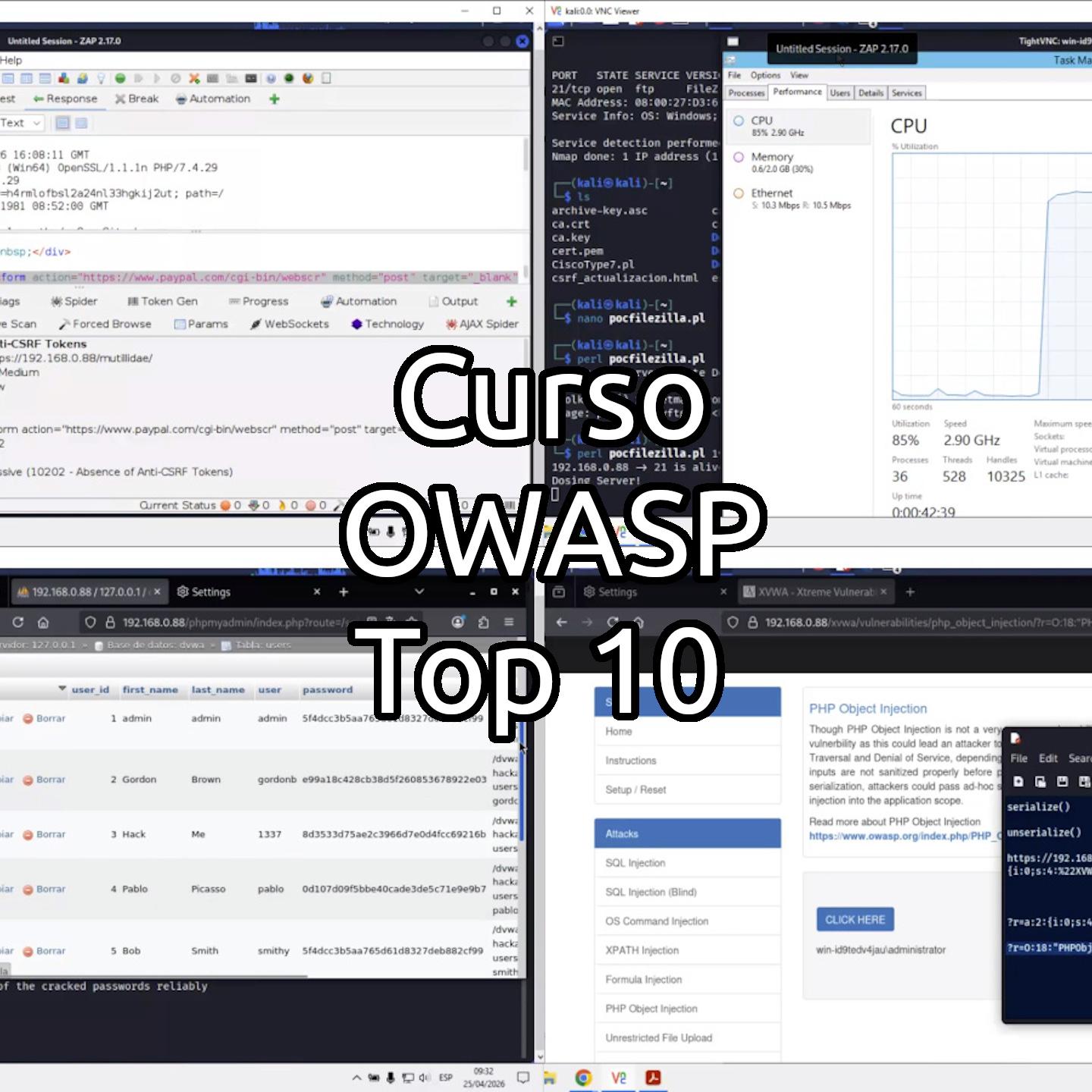Add a new tab with the green plus beside Automation

(x=275, y=99)
